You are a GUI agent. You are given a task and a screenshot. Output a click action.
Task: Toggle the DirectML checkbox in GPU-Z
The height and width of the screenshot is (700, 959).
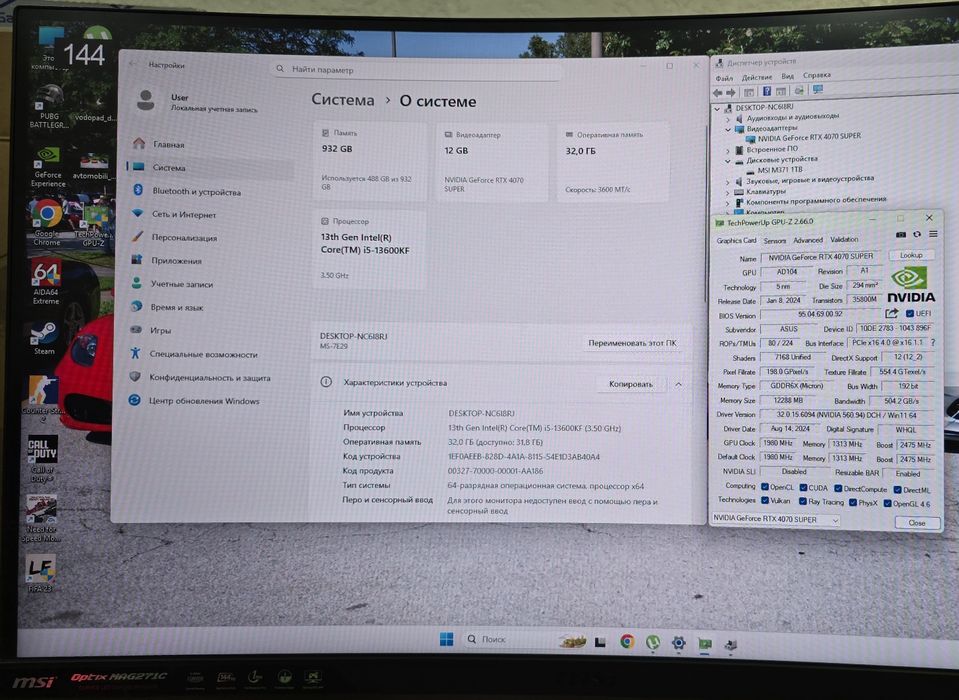(897, 490)
